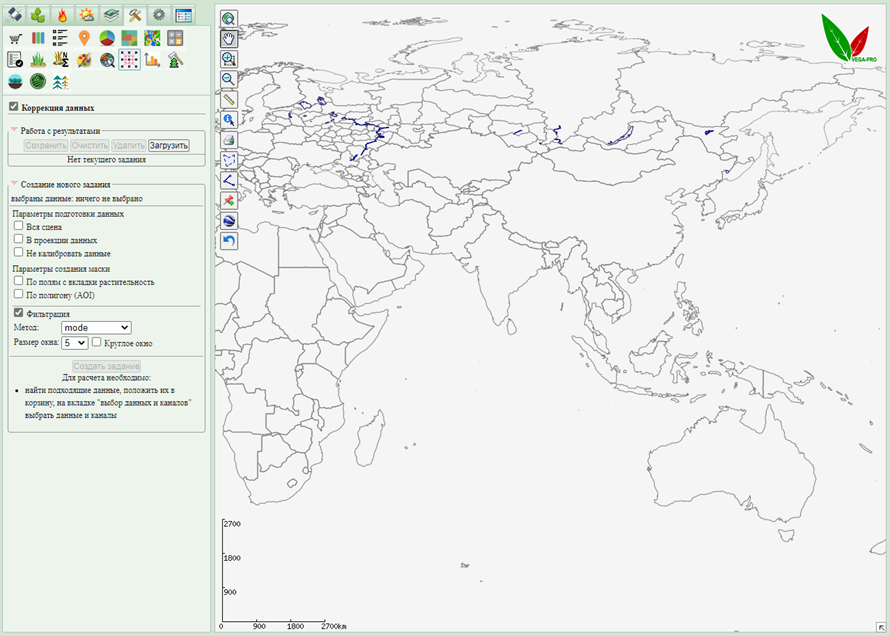Select the polygon drawing tool
Viewport: 890px width, 636px height.
point(229,160)
